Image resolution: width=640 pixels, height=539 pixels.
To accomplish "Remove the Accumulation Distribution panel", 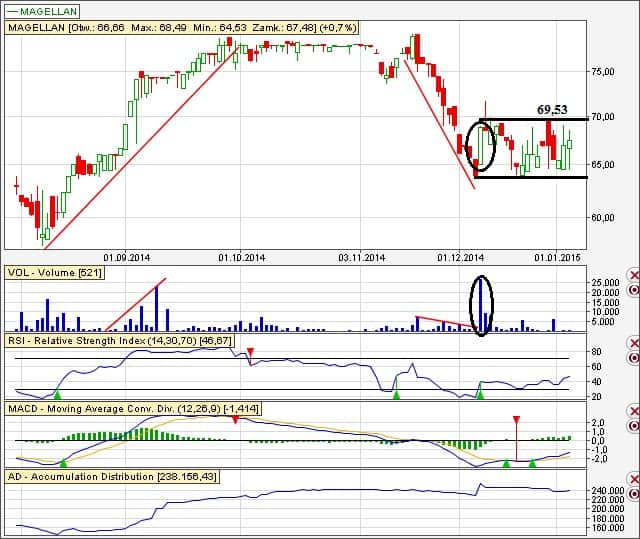I will click(x=634, y=479).
